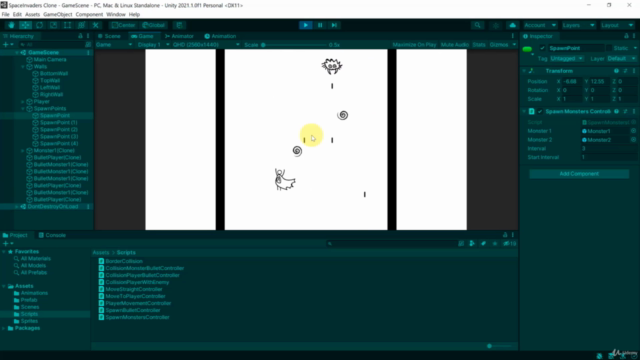Open the Layer Default dropdown
The width and height of the screenshot is (640, 360).
point(621,59)
